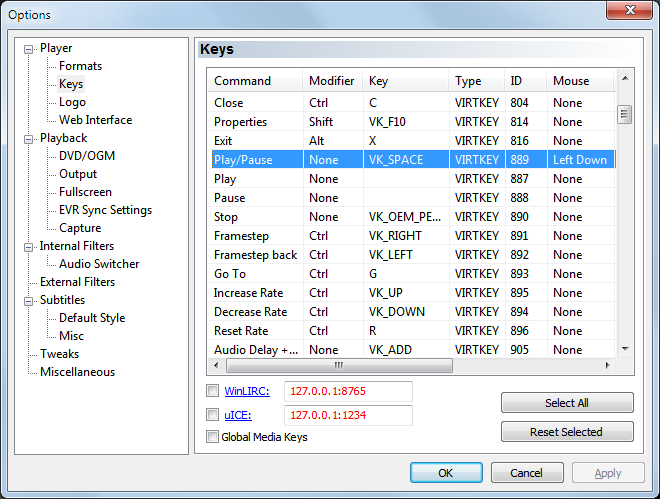The image size is (660, 499).
Task: Select the Exit command row
Action: (x=412, y=141)
